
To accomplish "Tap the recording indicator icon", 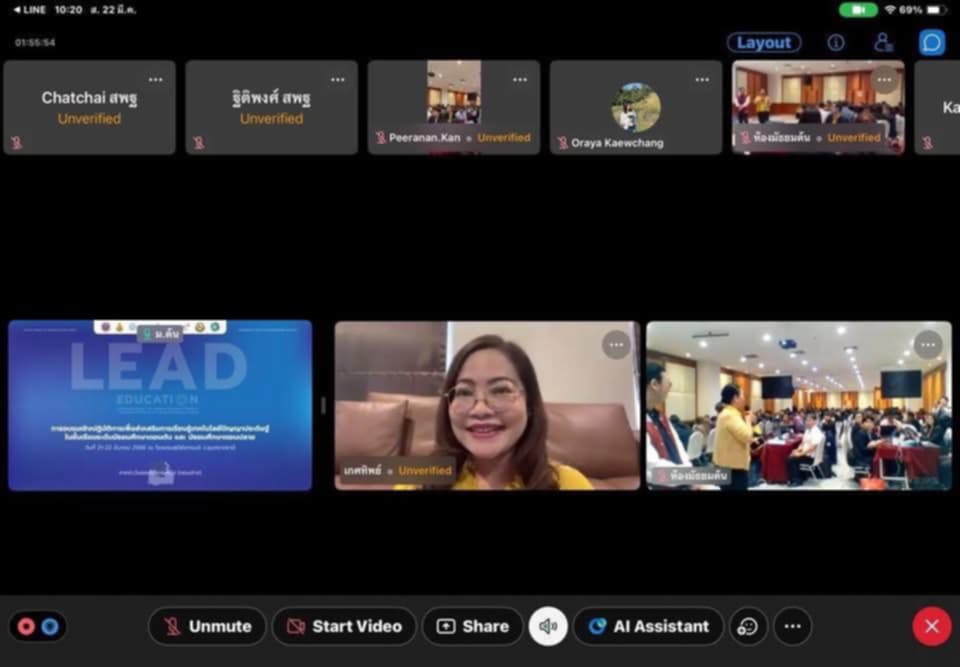I will tap(37, 627).
